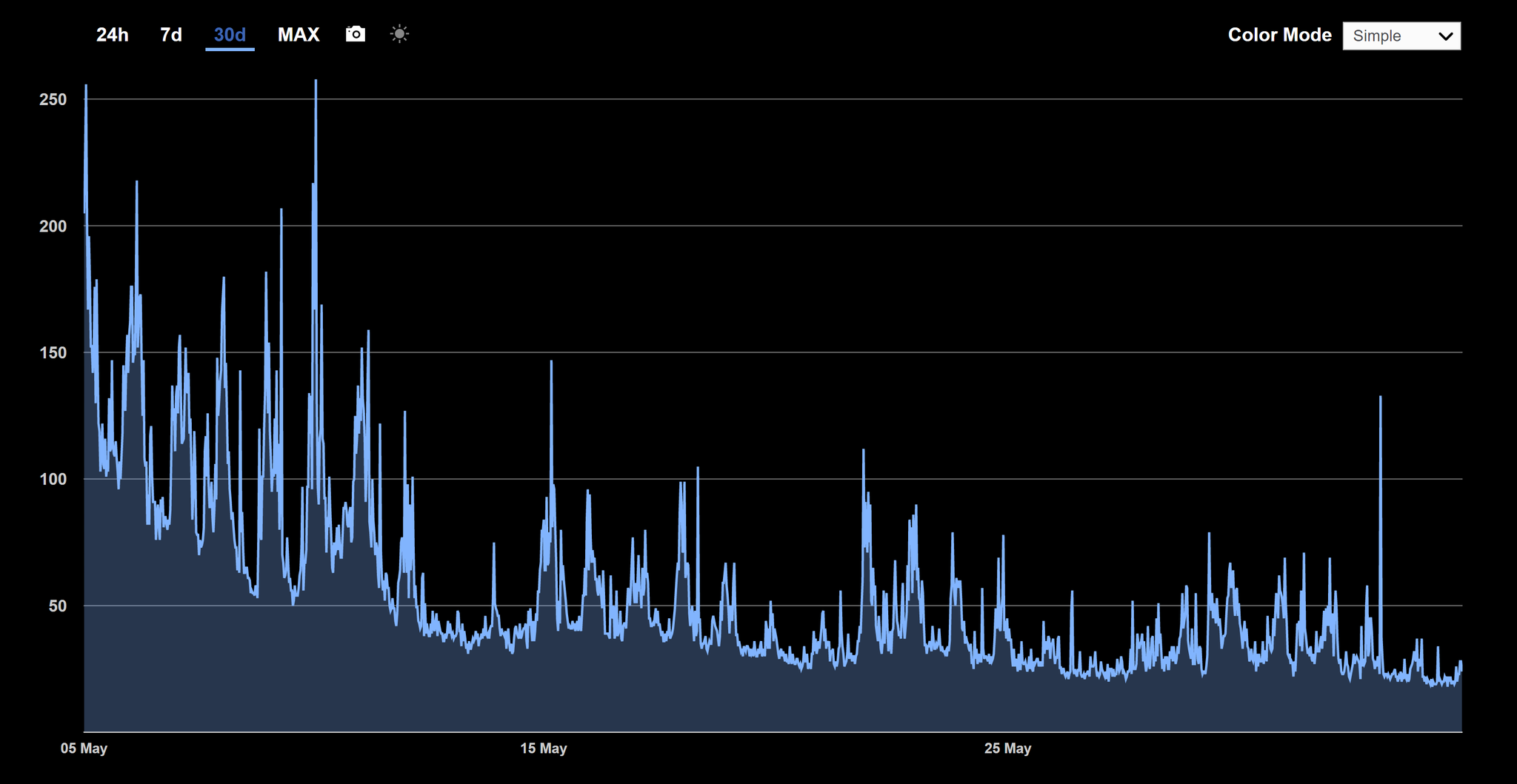Click the 05 May axis label
The width and height of the screenshot is (1517, 784).
click(x=84, y=748)
